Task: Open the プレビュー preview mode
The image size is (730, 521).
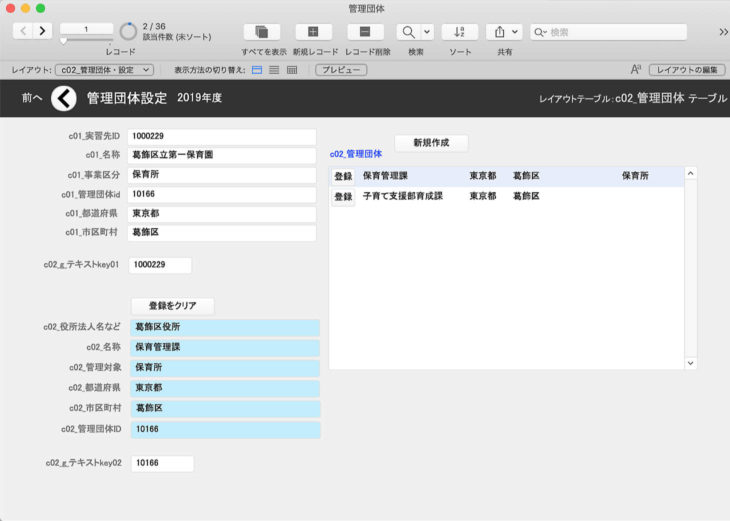Action: (340, 70)
